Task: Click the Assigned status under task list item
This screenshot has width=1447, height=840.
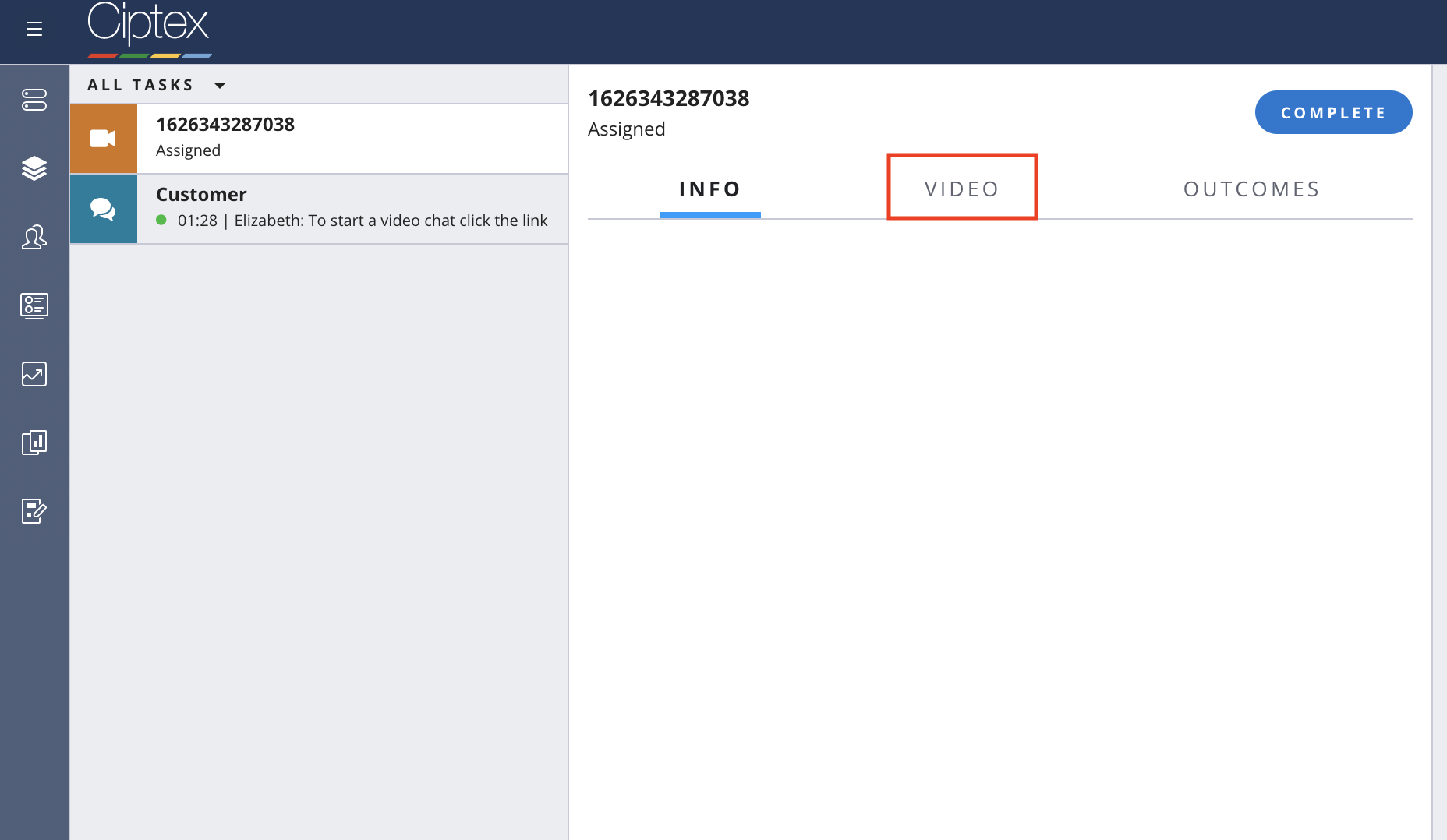Action: click(188, 150)
